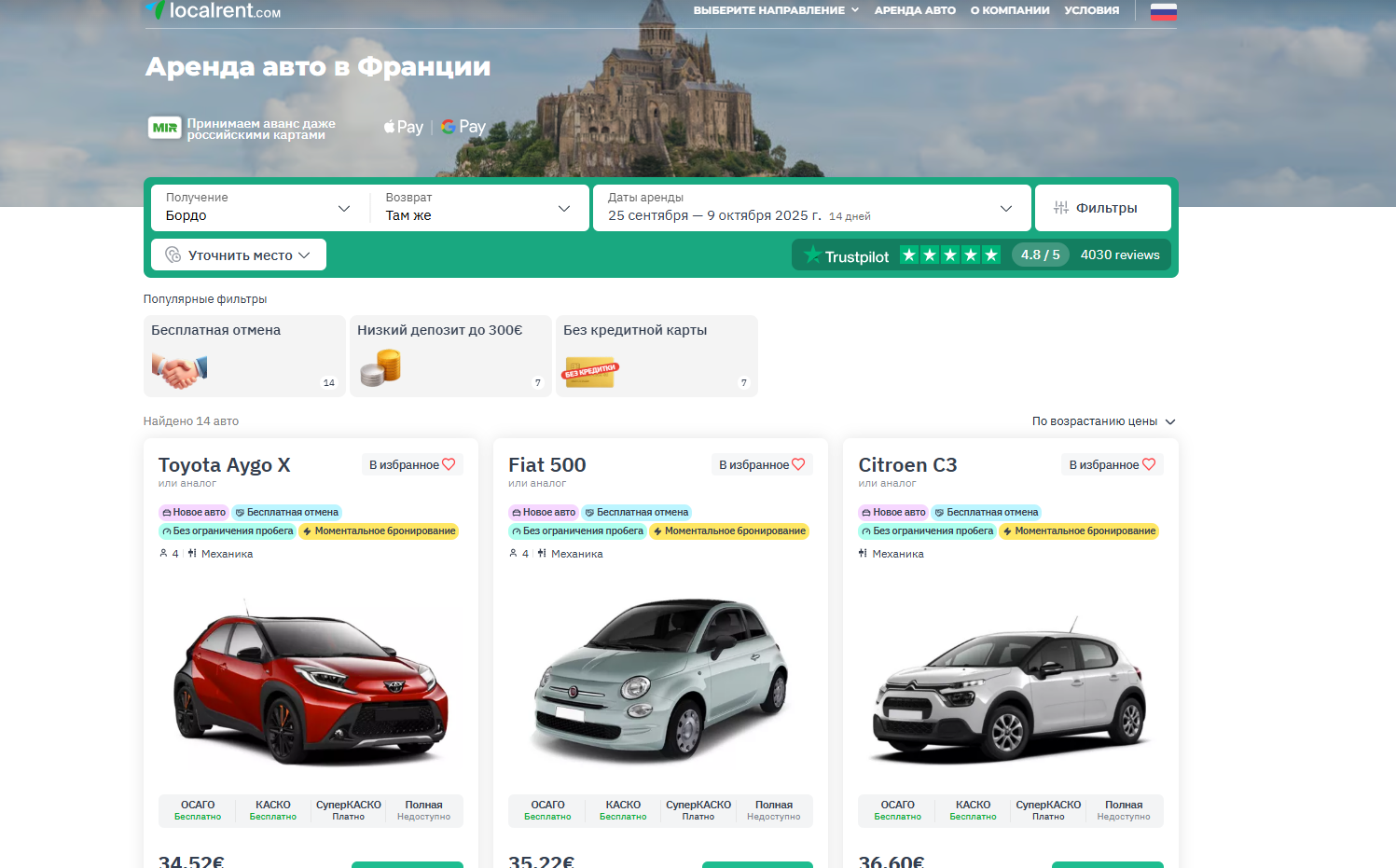The width and height of the screenshot is (1396, 868).
Task: Add Citroen C3 to favorites
Action: (1112, 464)
